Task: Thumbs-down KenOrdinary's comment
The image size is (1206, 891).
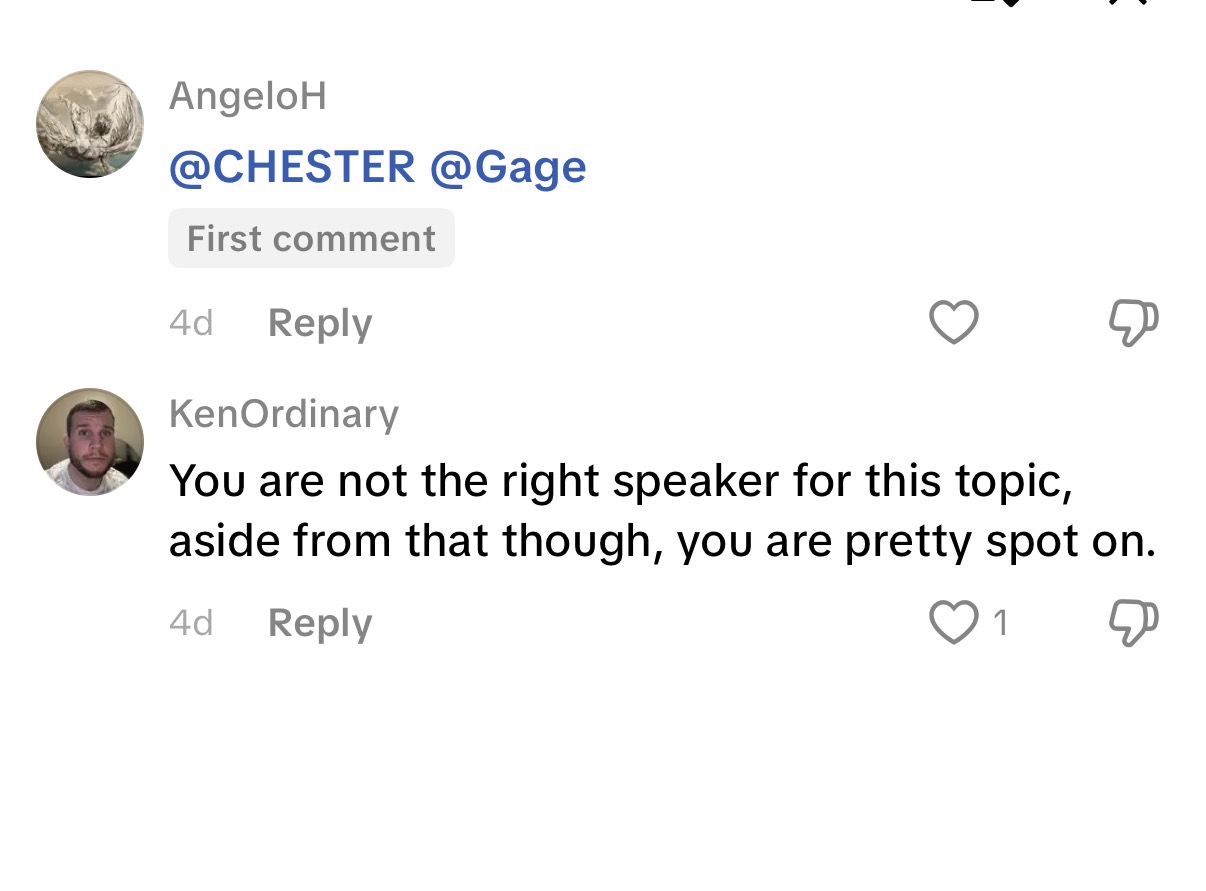Action: pyautogui.click(x=1134, y=623)
